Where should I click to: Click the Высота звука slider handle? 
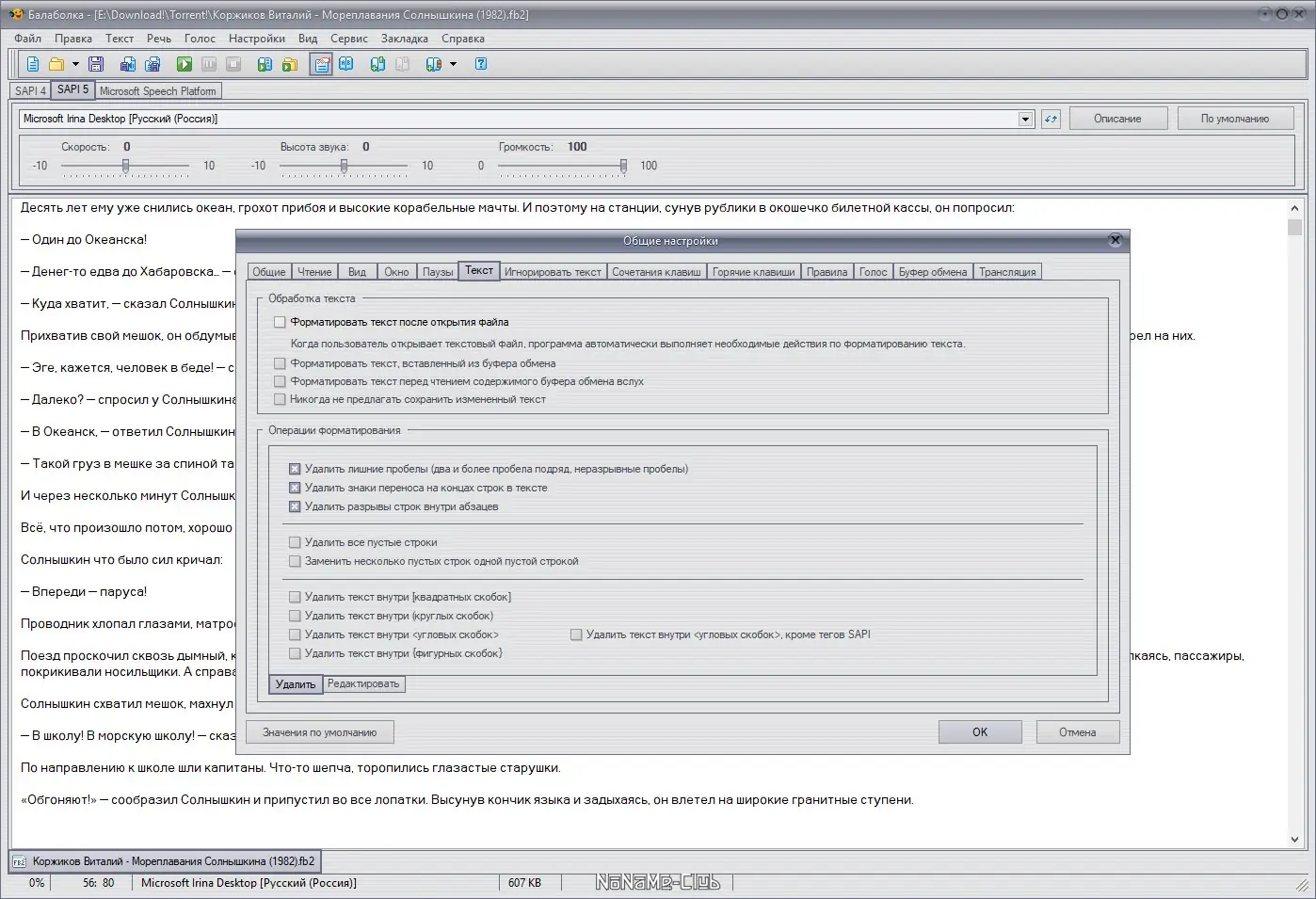coord(344,166)
